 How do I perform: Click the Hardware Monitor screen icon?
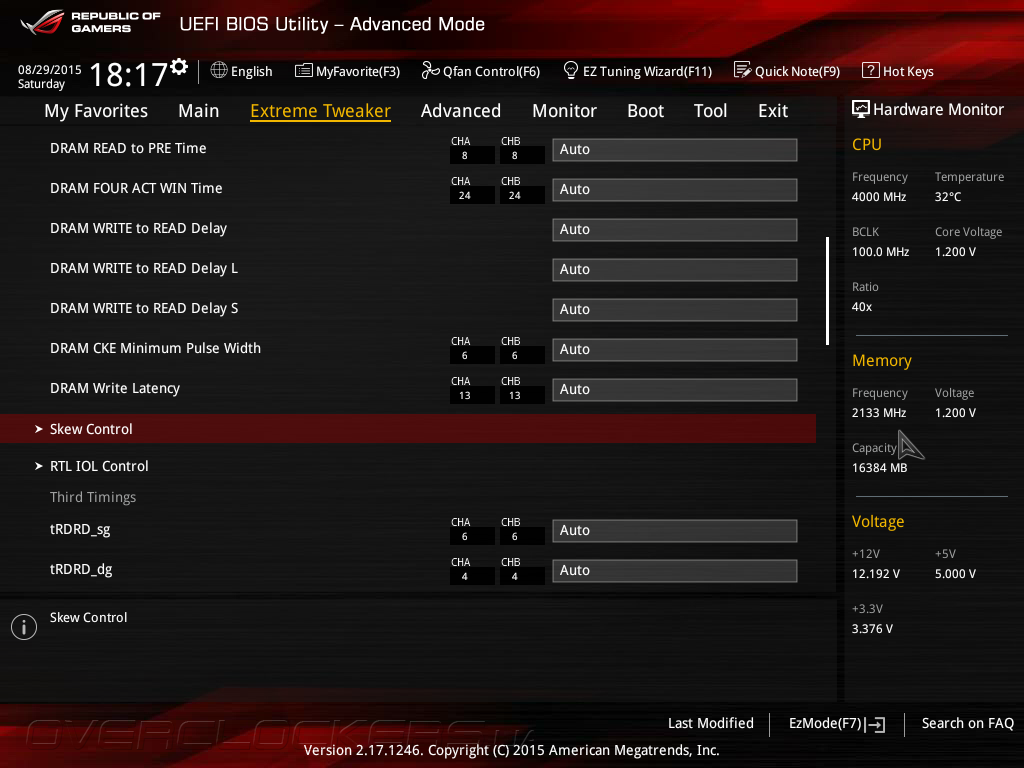pyautogui.click(x=861, y=109)
